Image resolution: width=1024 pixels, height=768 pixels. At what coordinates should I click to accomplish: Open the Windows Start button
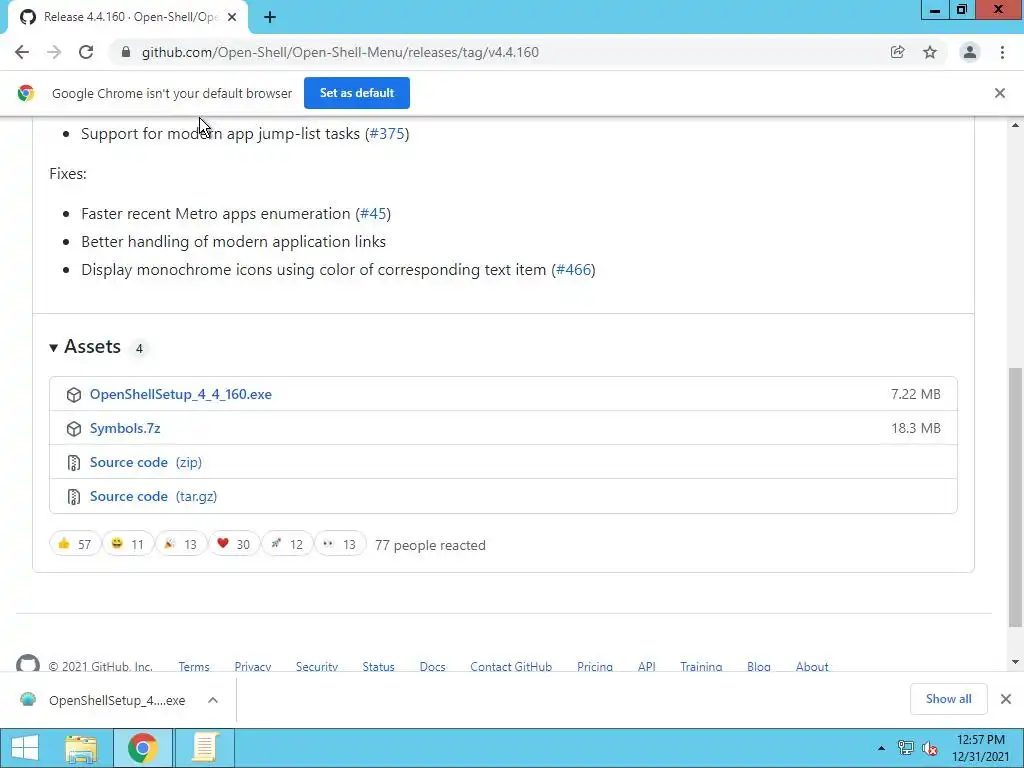(25, 748)
